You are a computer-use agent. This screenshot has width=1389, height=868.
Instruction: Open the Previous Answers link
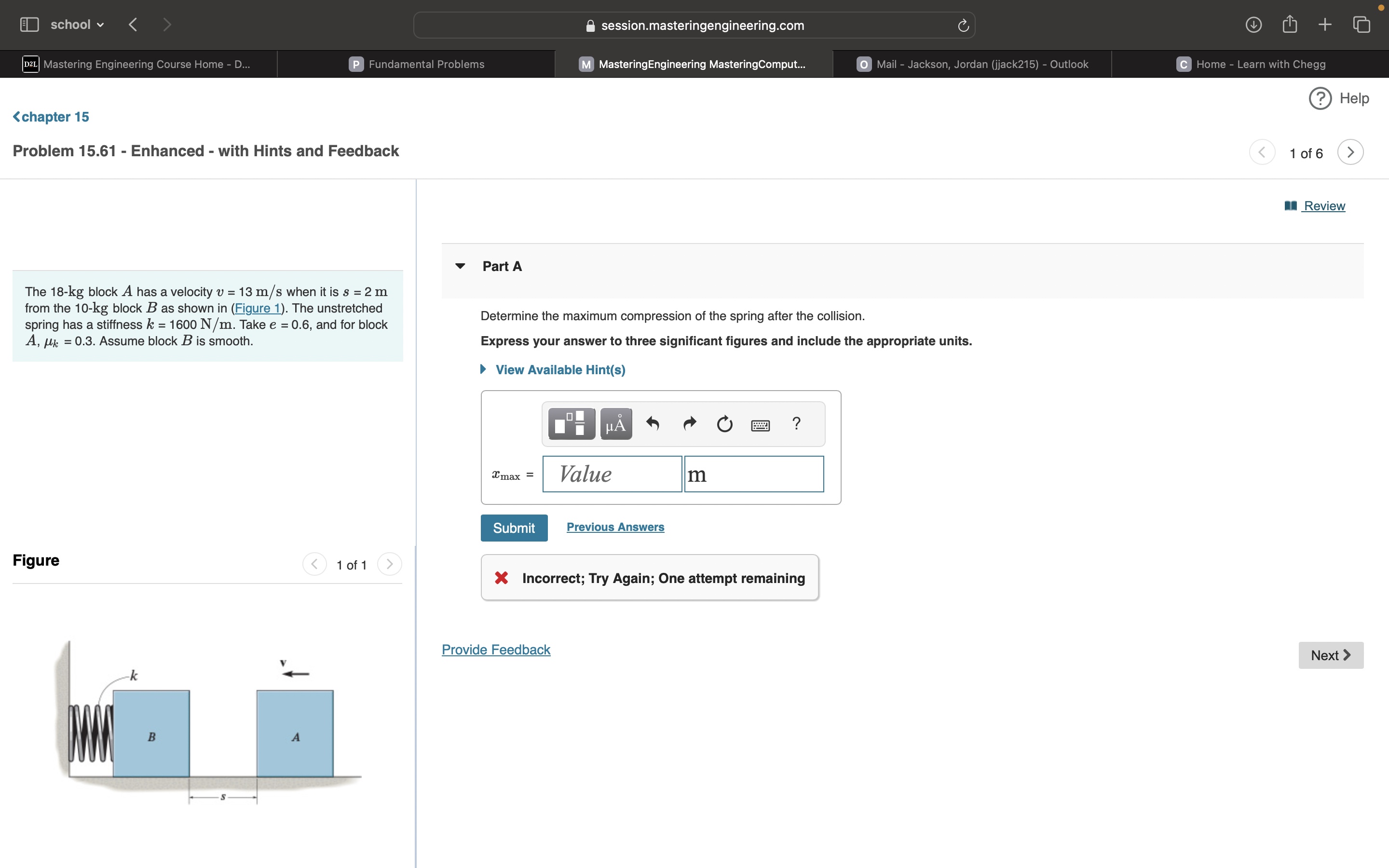(615, 527)
